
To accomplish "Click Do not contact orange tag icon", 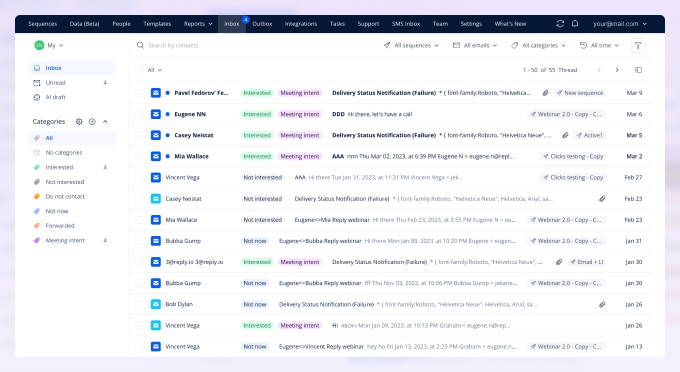I will [x=37, y=196].
